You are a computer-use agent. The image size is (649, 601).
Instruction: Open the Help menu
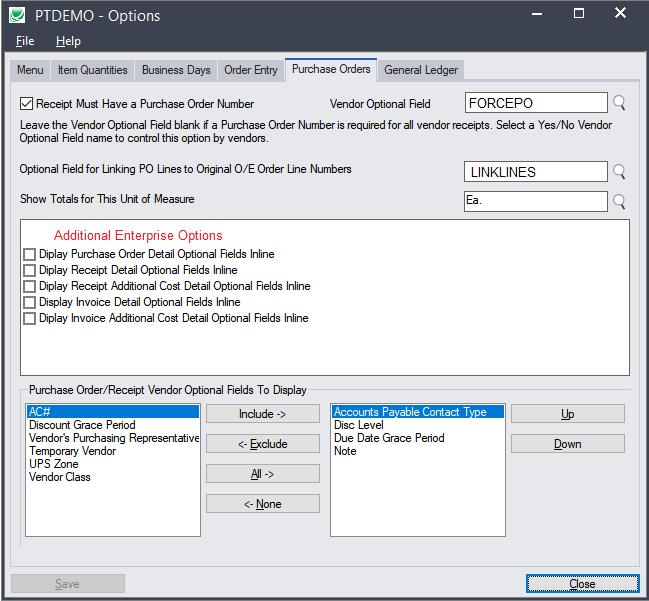(x=68, y=41)
